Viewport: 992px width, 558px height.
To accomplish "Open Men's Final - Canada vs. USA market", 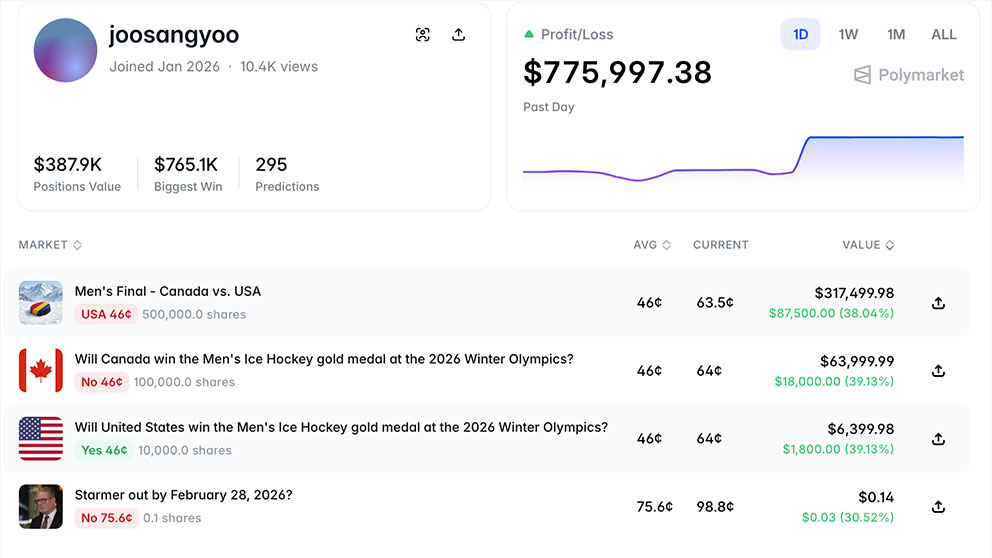I will coord(168,291).
